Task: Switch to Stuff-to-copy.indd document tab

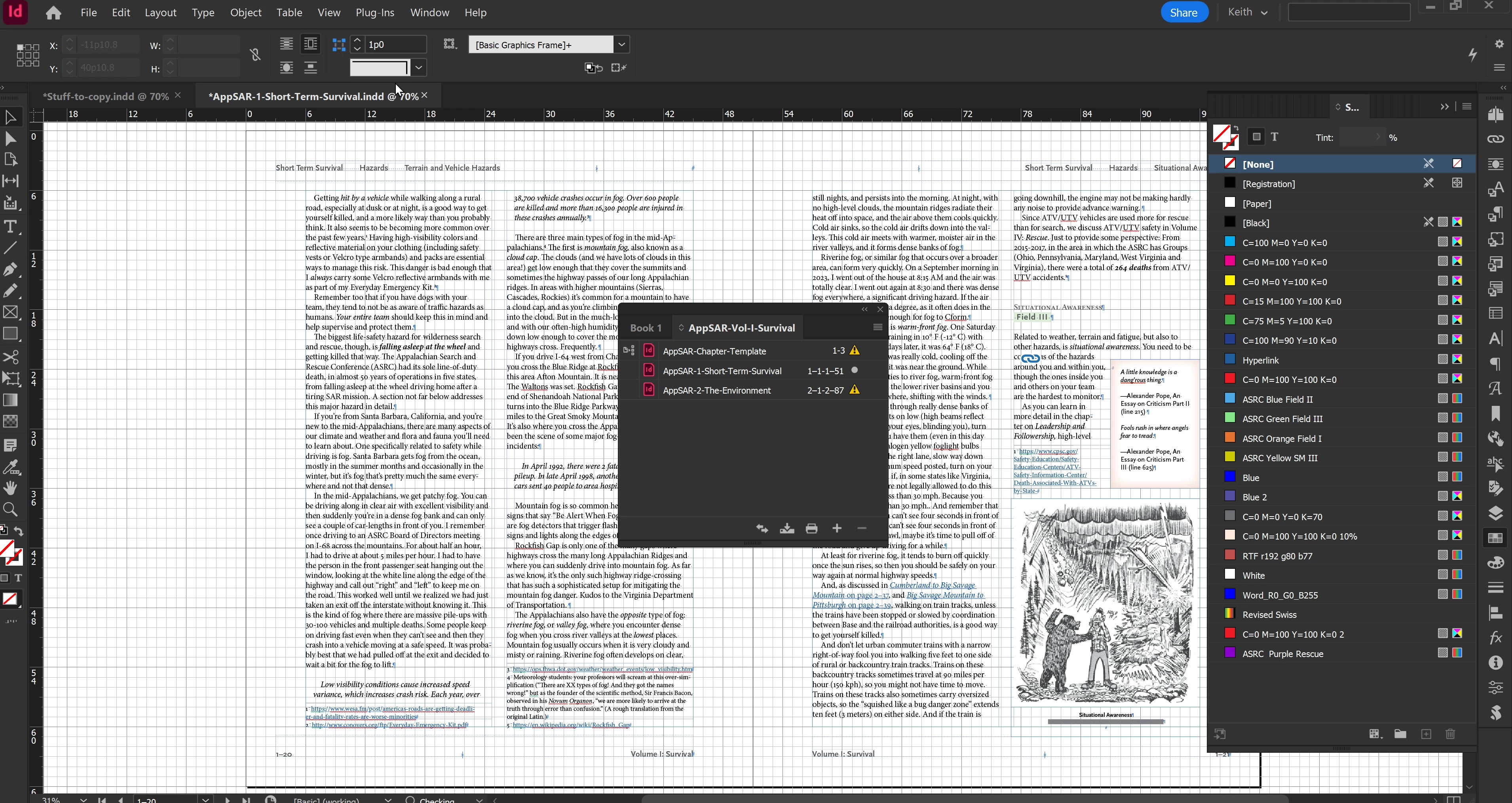Action: [x=106, y=96]
